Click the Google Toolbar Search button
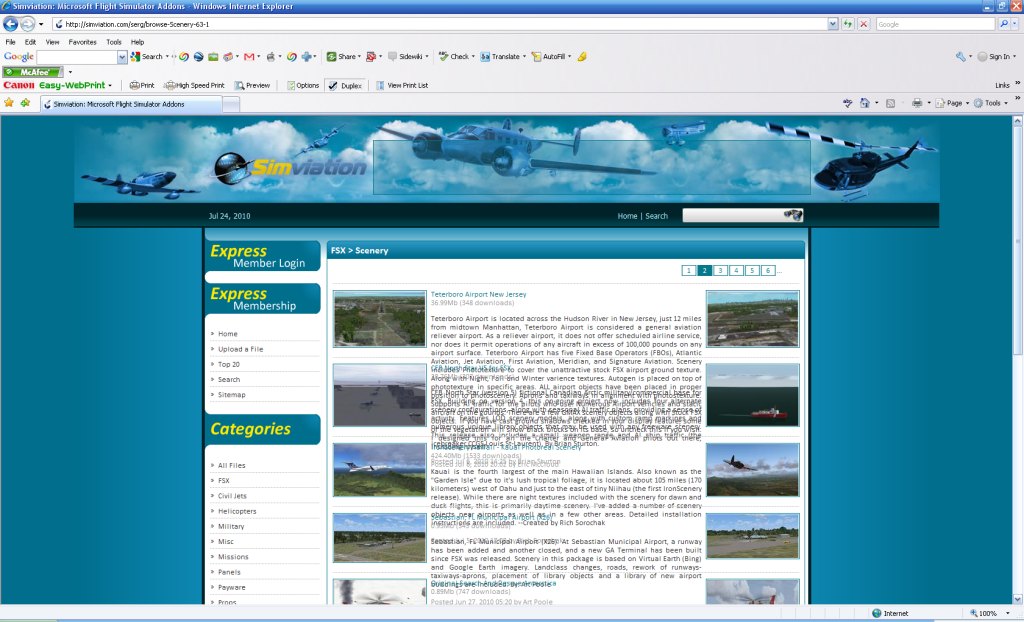This screenshot has height=622, width=1024. tap(148, 57)
